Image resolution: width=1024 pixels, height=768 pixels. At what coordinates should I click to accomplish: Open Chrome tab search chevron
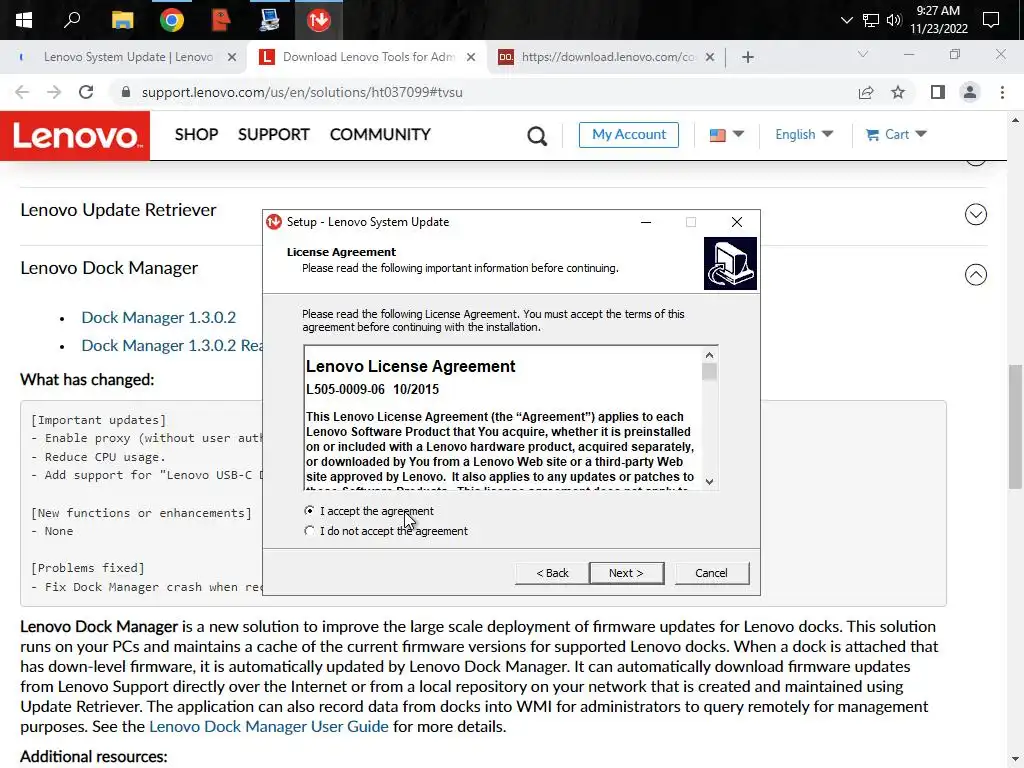tap(863, 54)
